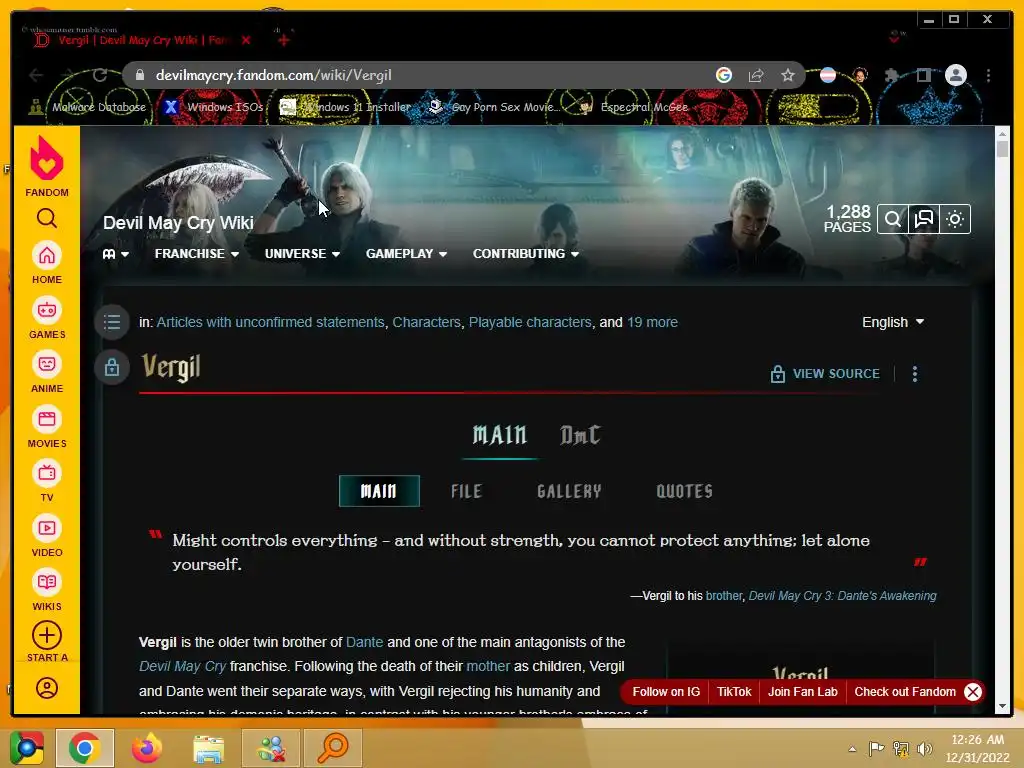This screenshot has height=768, width=1024.
Task: Open the Windows ISOs bookmark
Action: click(214, 107)
